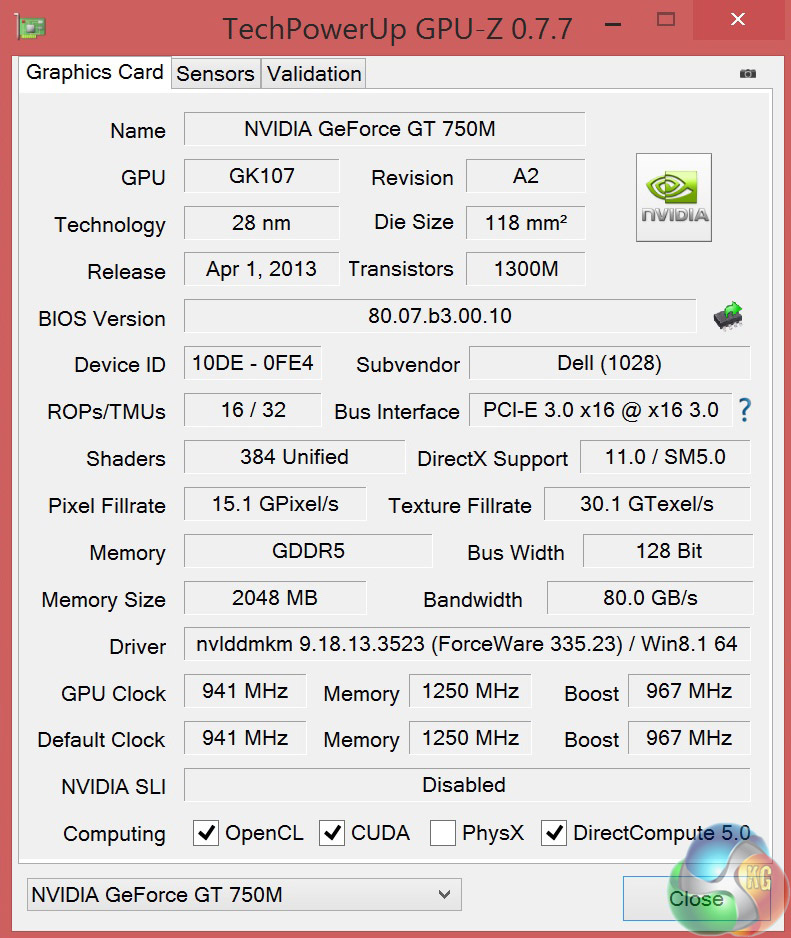The height and width of the screenshot is (938, 791).
Task: Open the GPU selection dropdown
Action: 244,895
